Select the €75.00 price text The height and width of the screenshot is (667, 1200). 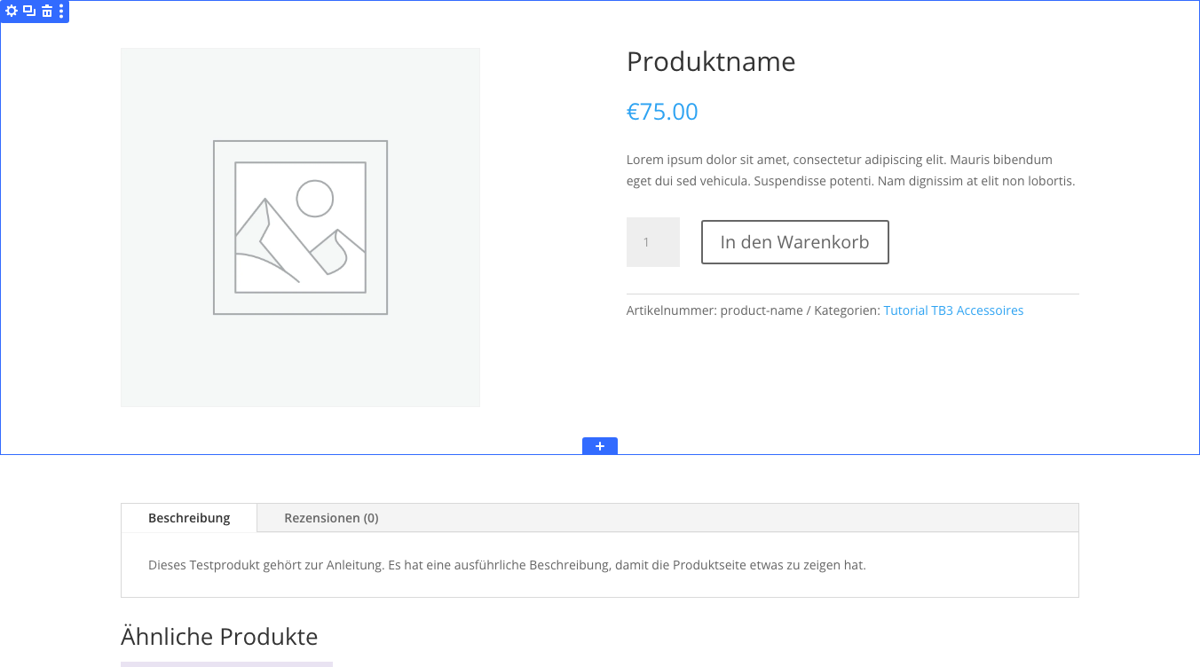(x=662, y=112)
